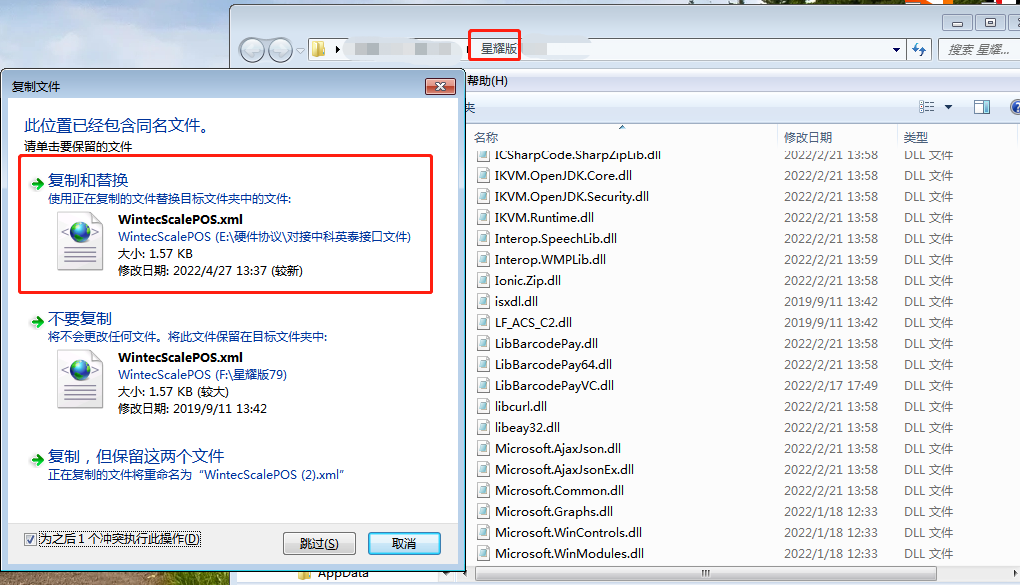This screenshot has height=585, width=1020.
Task: Sort by Date modified (修改日期) column
Action: (x=807, y=137)
